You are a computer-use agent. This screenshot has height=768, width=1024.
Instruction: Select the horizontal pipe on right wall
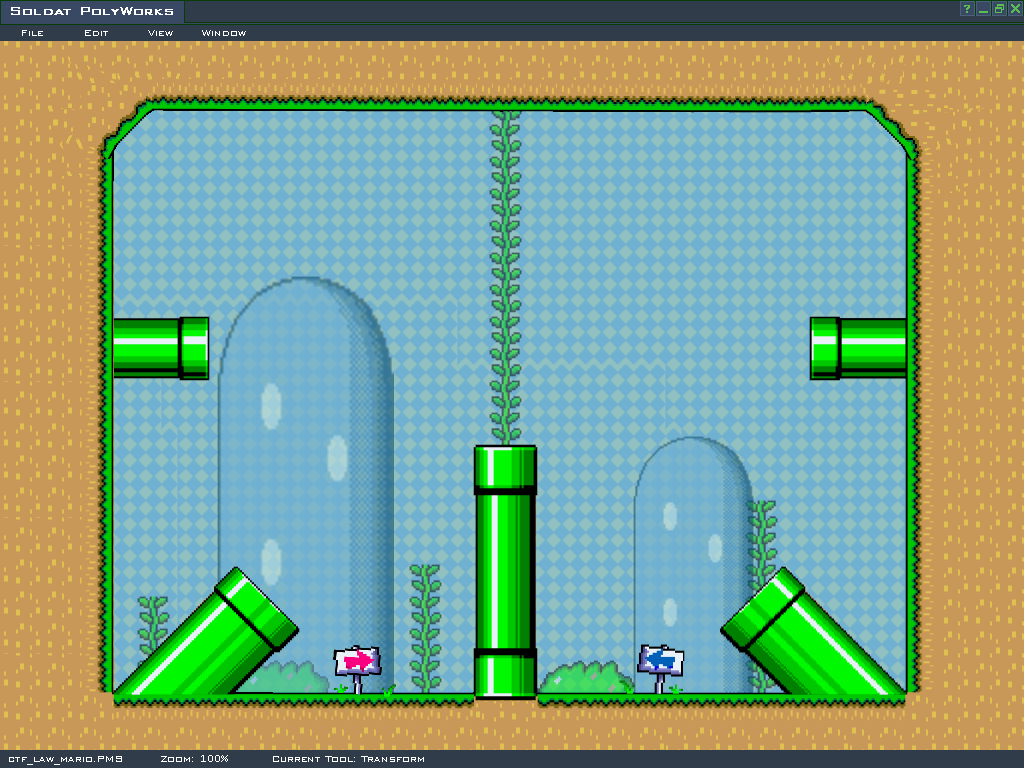pyautogui.click(x=858, y=348)
